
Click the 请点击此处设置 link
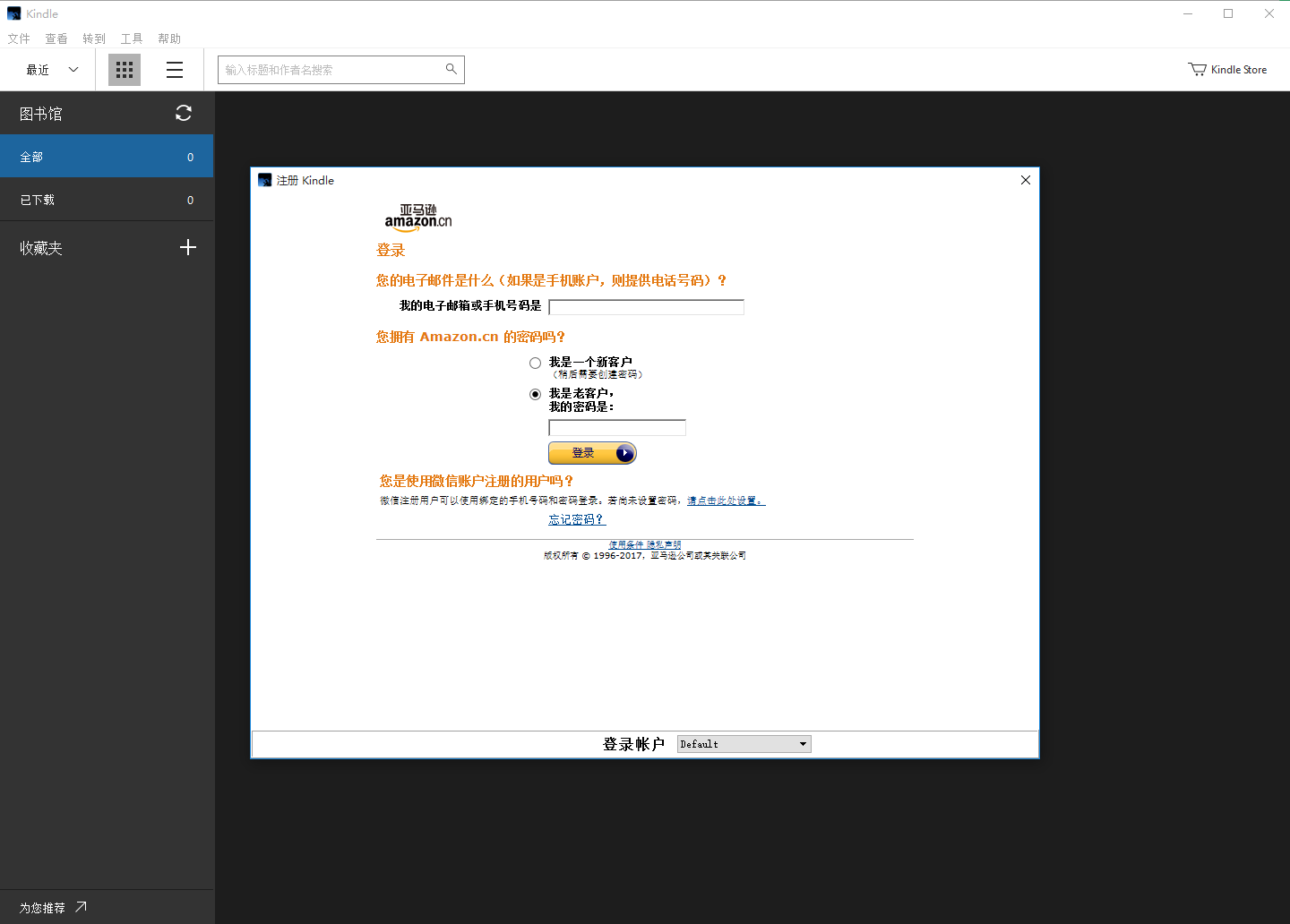coord(726,500)
